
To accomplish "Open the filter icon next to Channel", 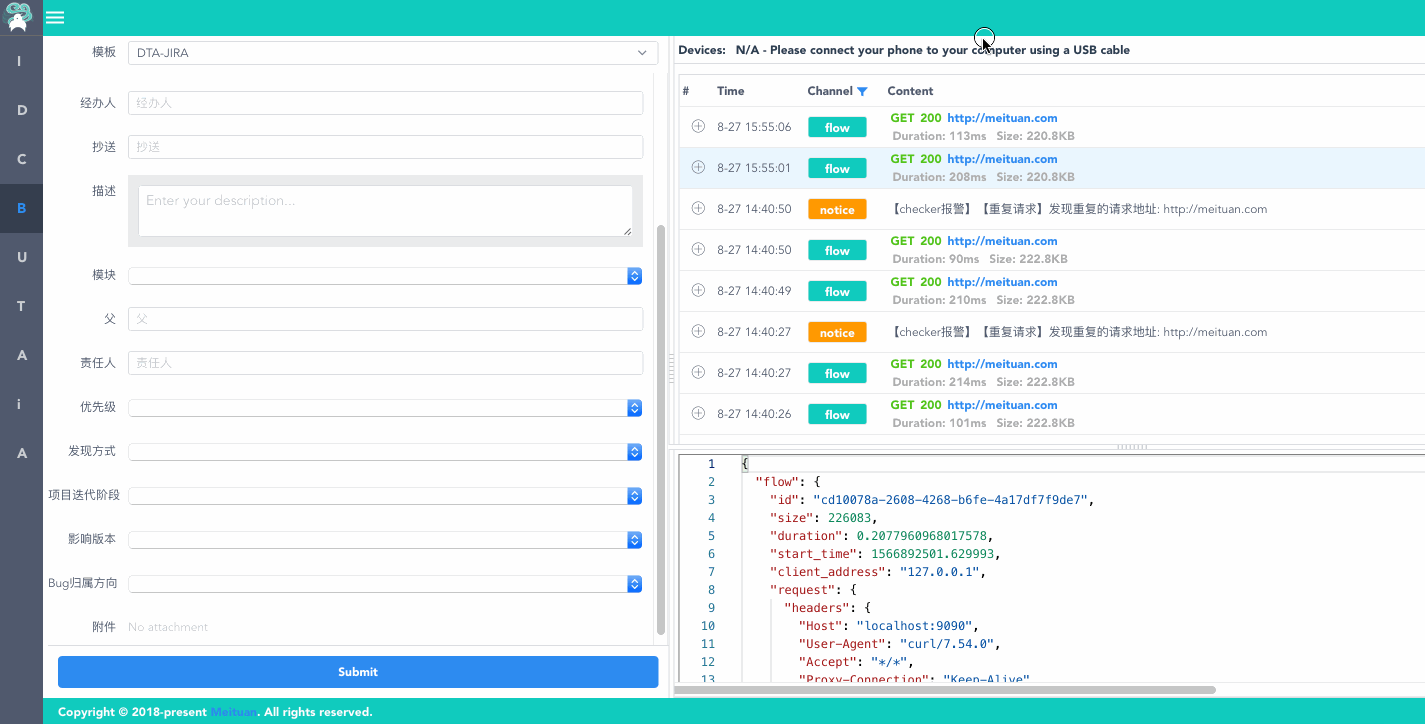I will coord(862,91).
